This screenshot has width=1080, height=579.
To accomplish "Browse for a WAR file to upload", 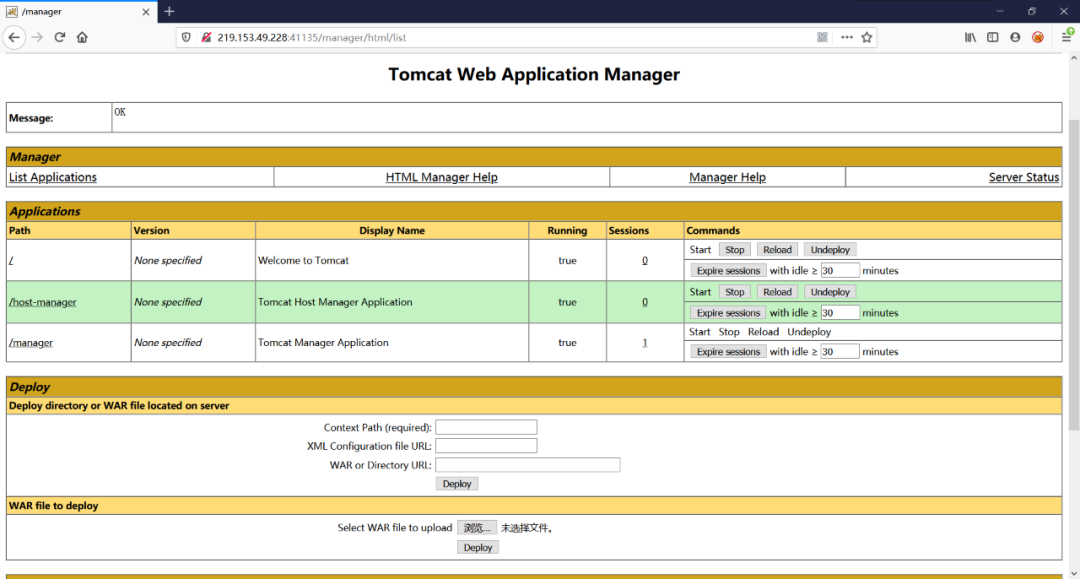I will tap(477, 528).
